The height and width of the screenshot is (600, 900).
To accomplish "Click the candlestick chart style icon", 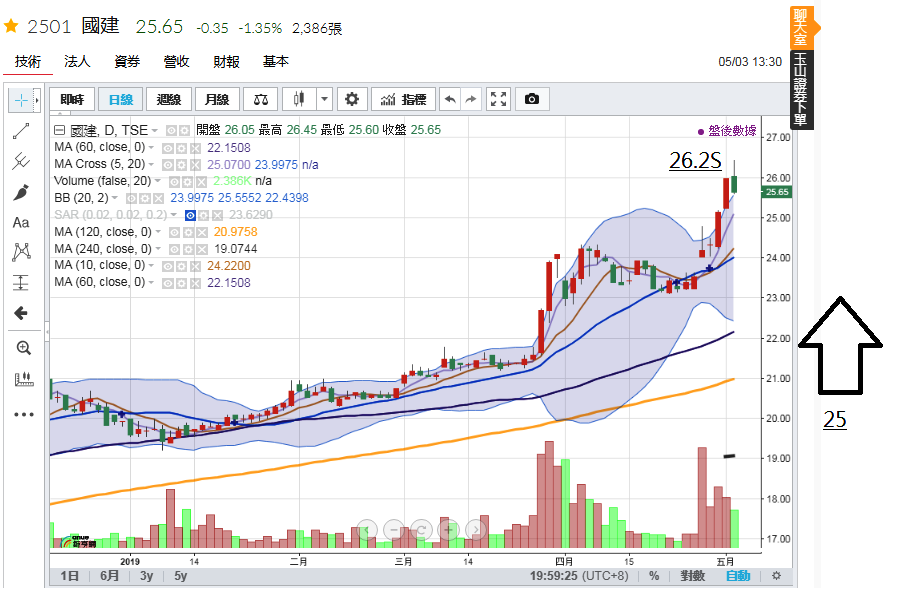I will 299,99.
